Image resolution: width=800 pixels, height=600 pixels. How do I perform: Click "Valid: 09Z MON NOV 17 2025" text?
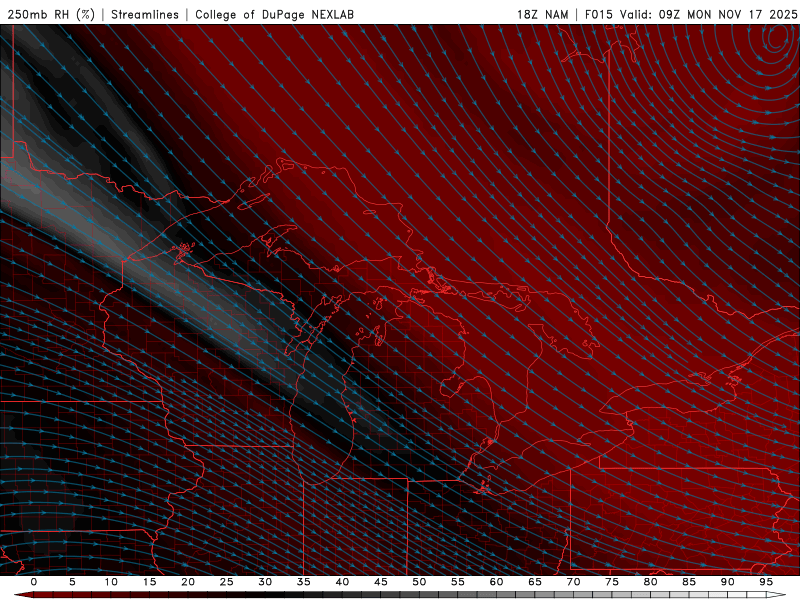[709, 15]
